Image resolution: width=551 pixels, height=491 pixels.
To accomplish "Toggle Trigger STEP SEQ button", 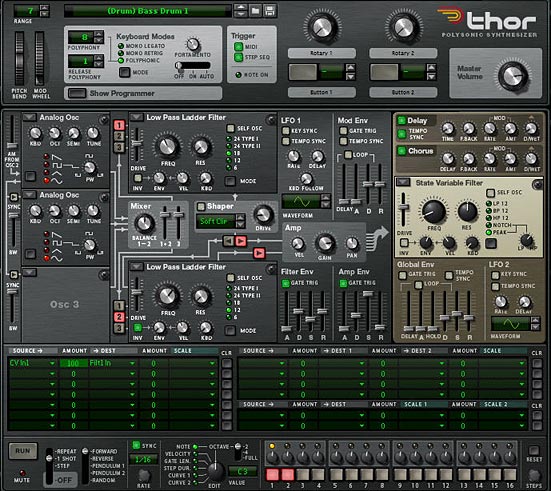I will (x=239, y=57).
